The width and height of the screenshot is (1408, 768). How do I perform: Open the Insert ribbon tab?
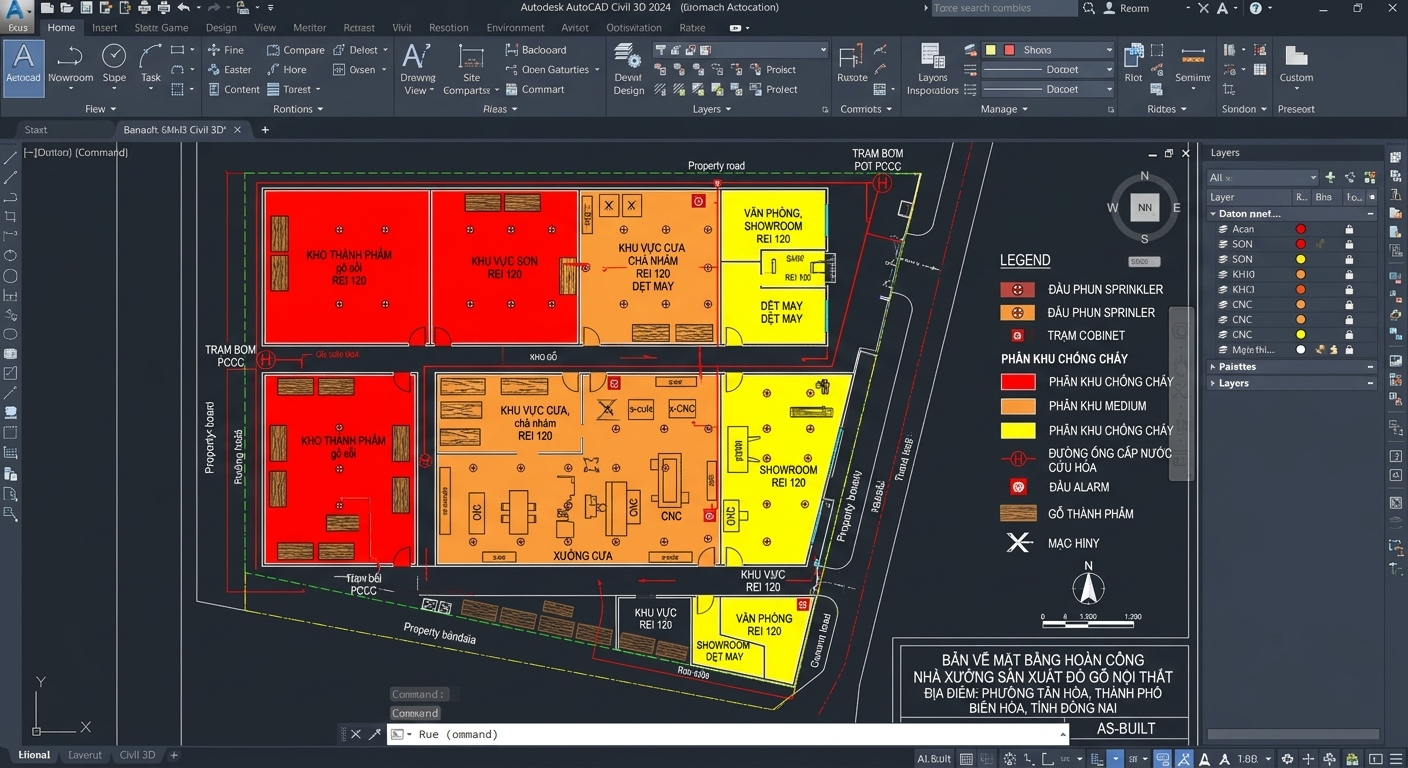click(x=105, y=28)
